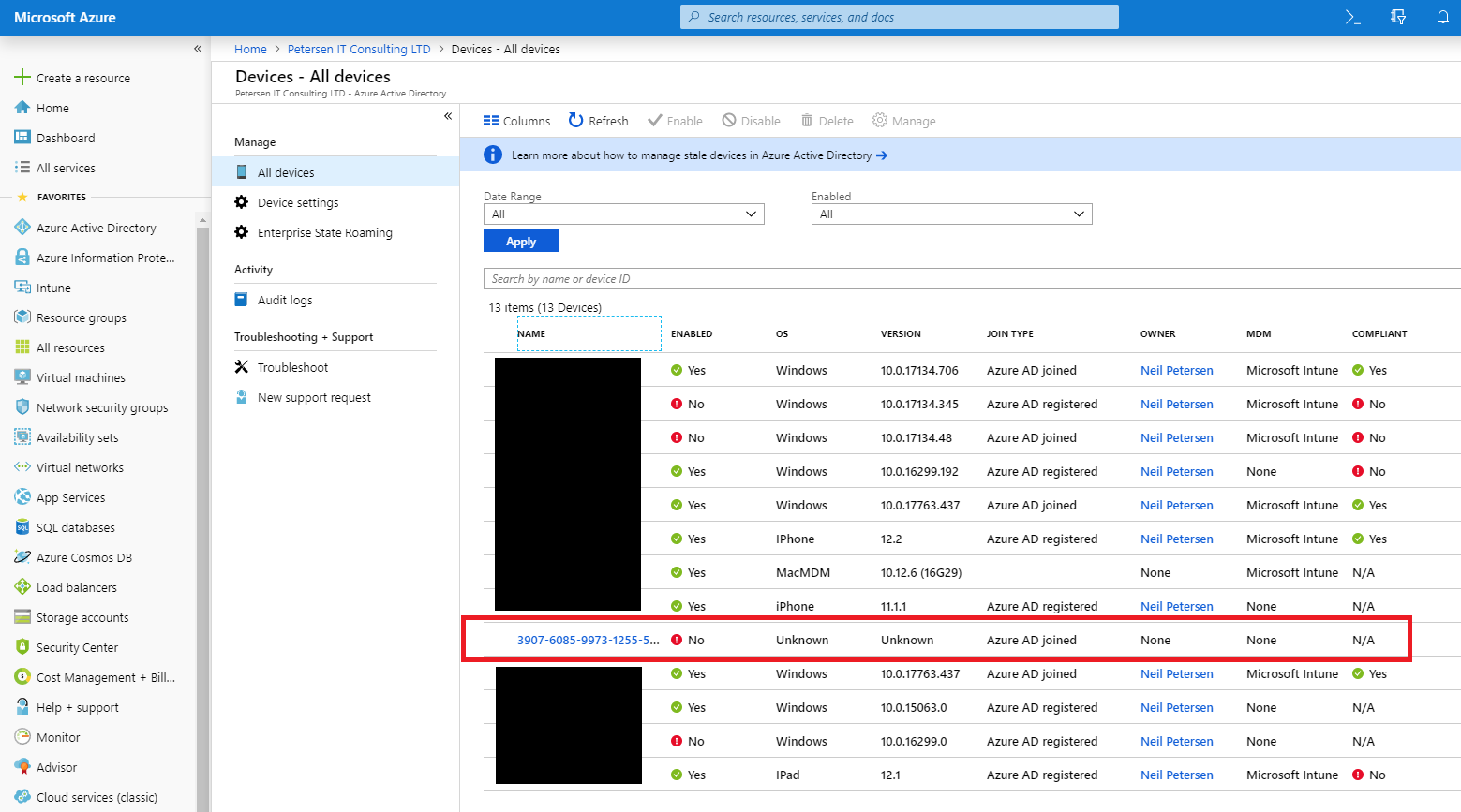
Task: Click Create a resource plus icon
Action: 22,78
